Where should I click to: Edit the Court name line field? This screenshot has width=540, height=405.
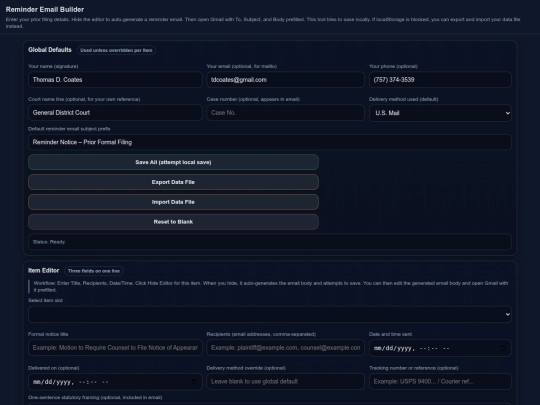tap(115, 113)
